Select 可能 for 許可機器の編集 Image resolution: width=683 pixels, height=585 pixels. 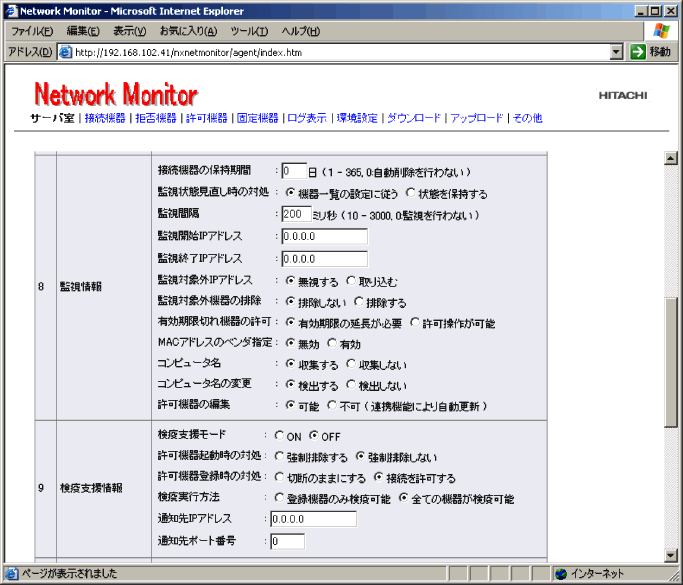pos(290,406)
